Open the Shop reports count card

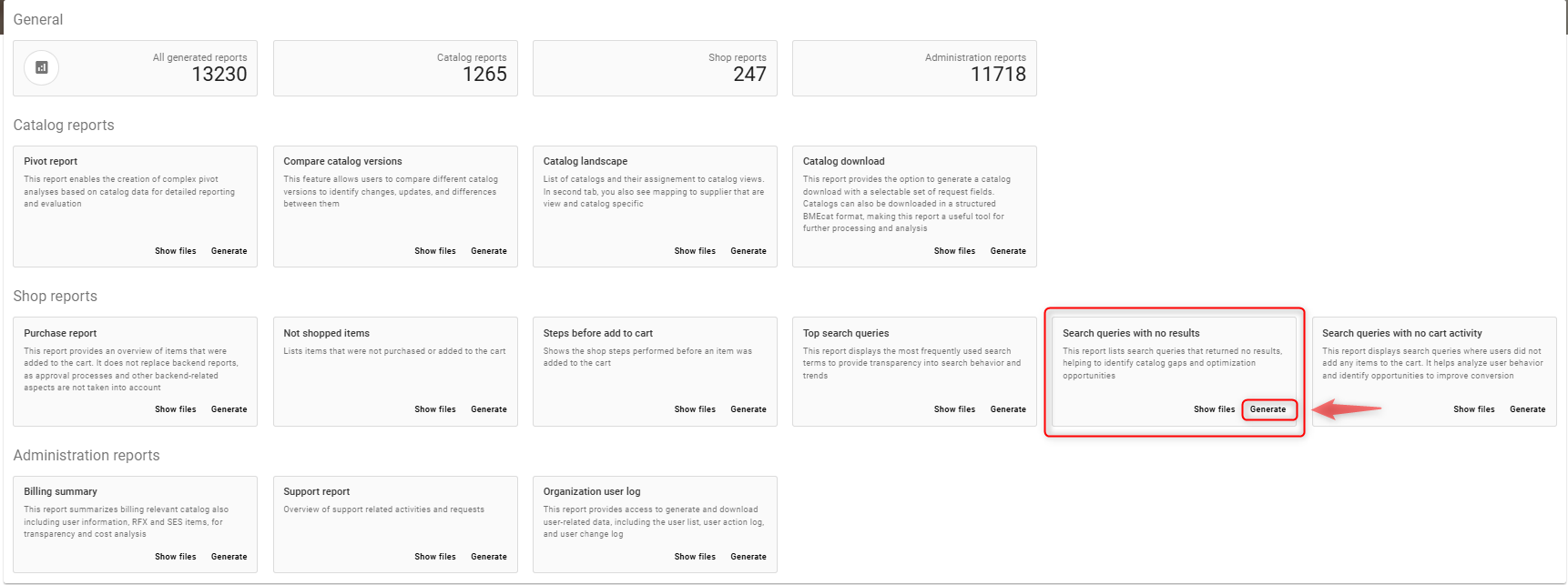coord(655,68)
